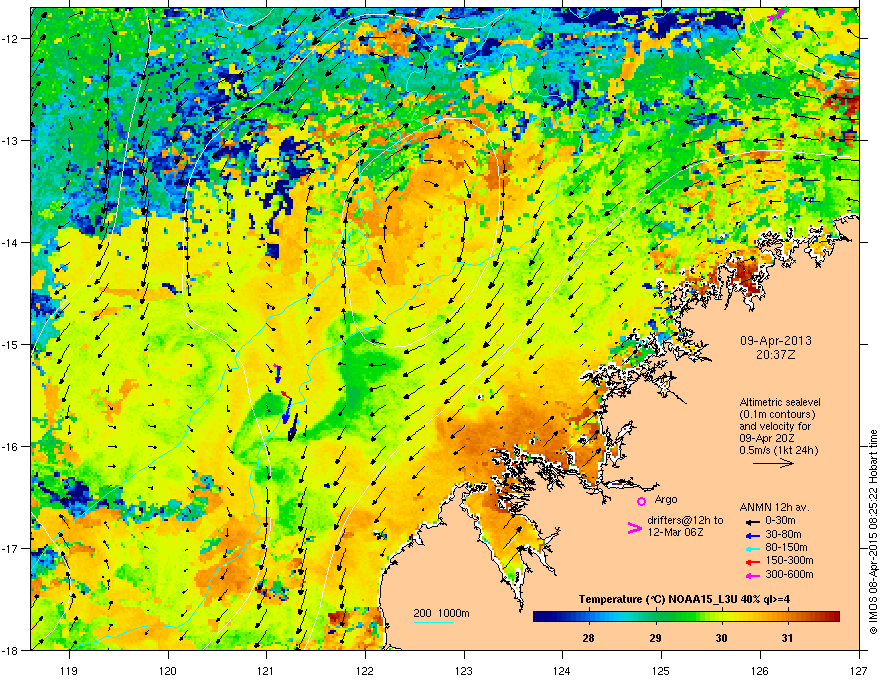
Task: Select the cyan 80-150m ANMN arrow symbol
Action: tap(753, 548)
